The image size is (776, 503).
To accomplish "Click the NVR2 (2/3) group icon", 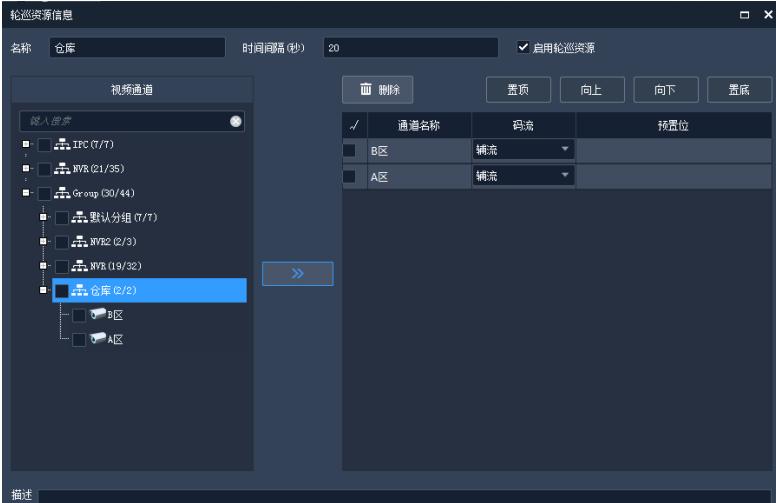I will (80, 241).
